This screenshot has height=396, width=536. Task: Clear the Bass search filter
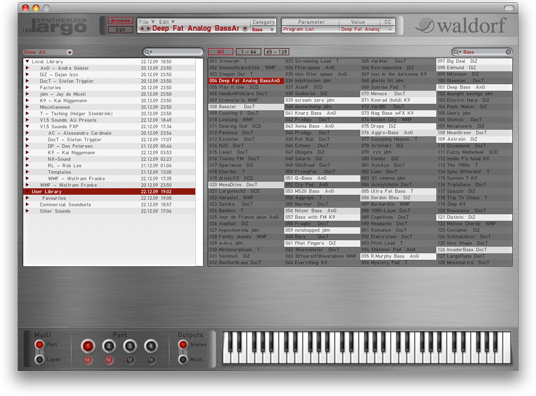click(508, 52)
